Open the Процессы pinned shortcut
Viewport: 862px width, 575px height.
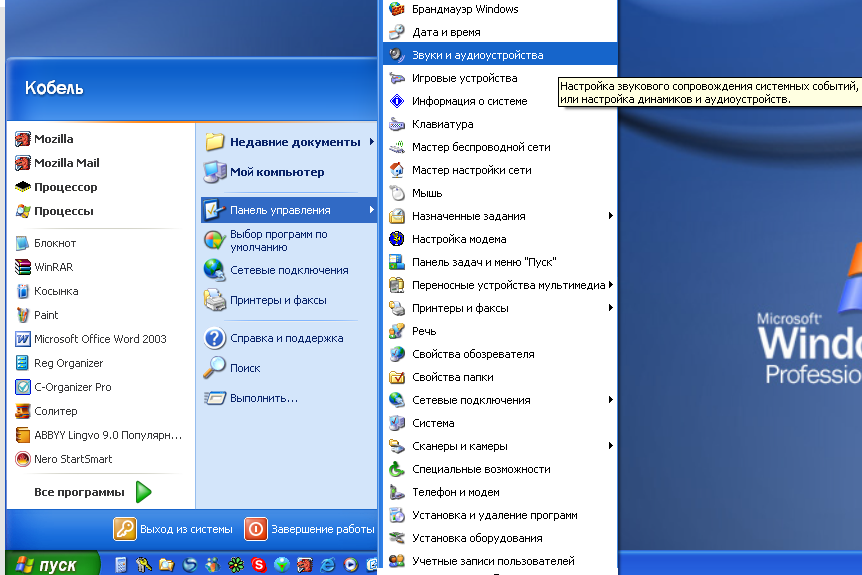54,212
